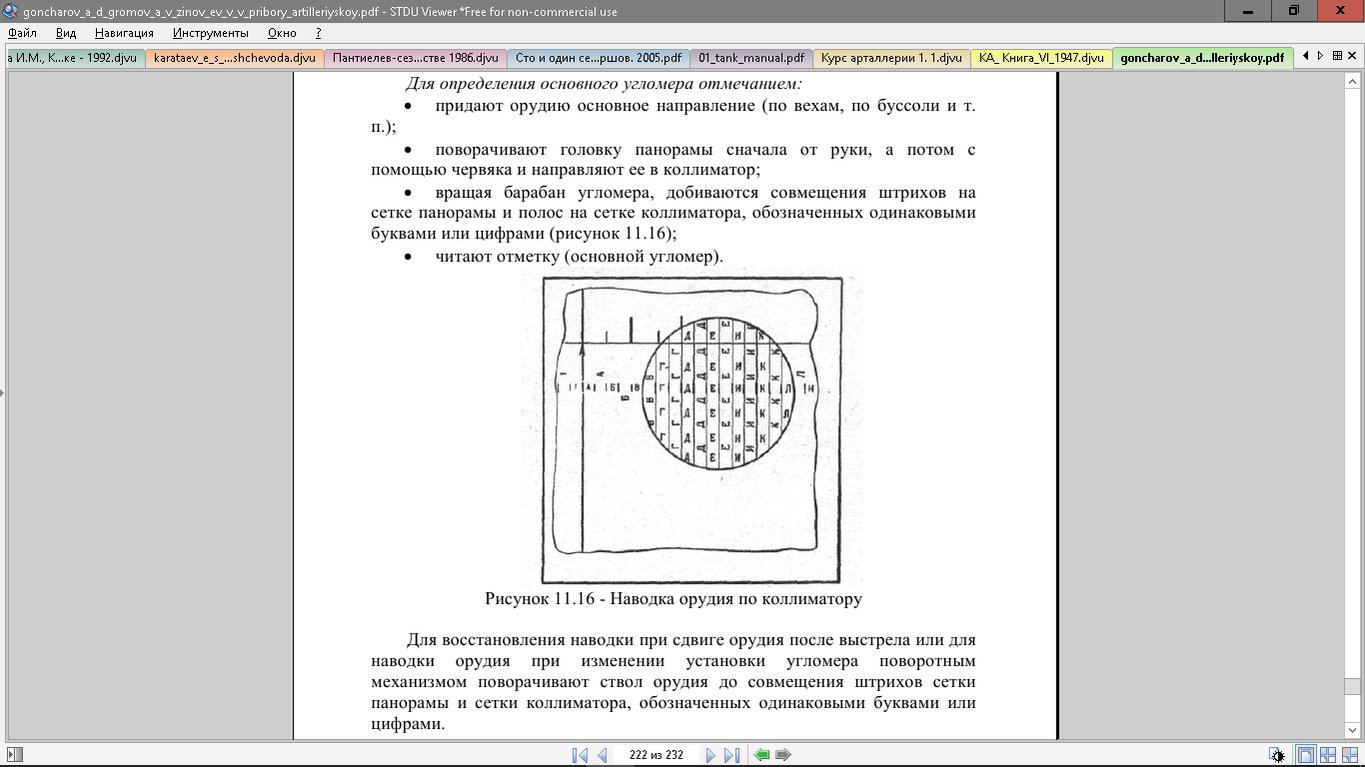The image size is (1365, 767).
Task: Minimize the STDU Viewer window
Action: [1250, 10]
